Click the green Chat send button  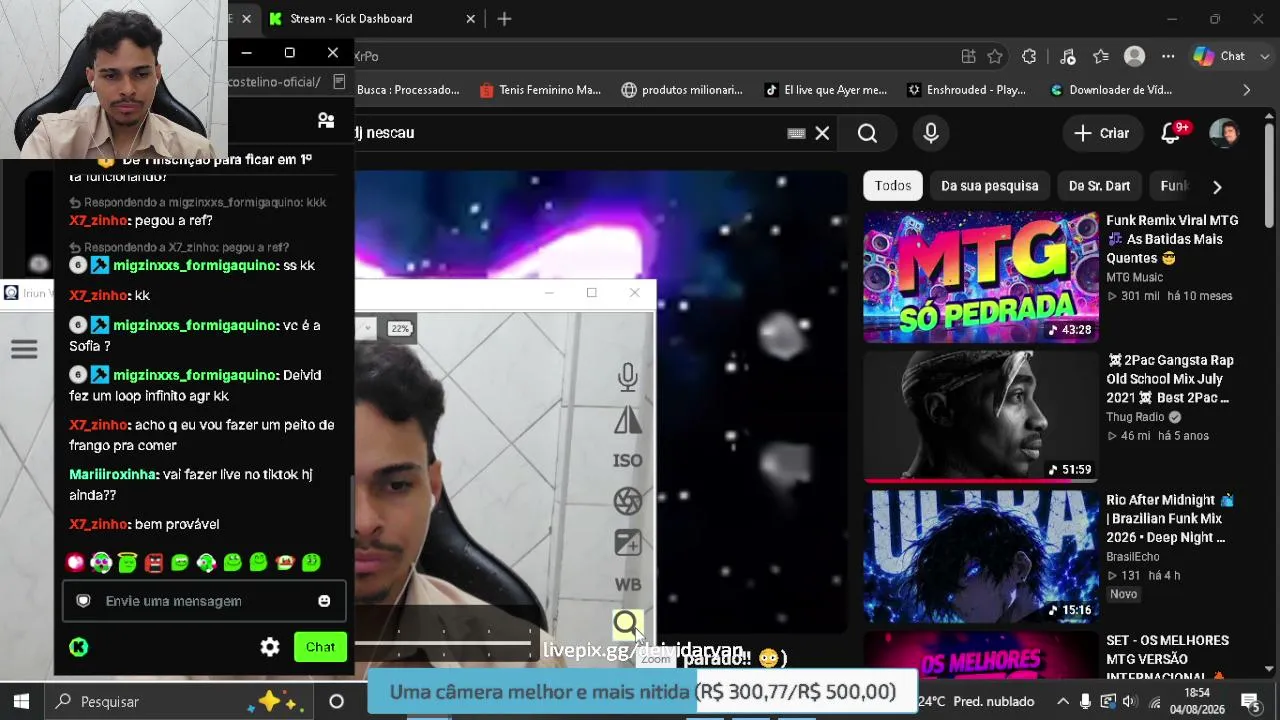click(320, 647)
